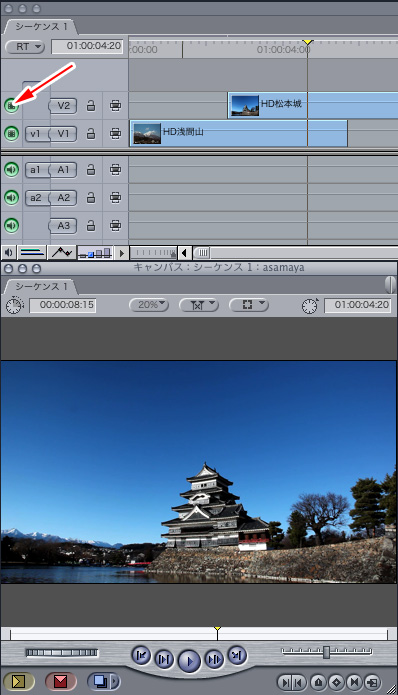Toggle clip overlays graph icon

[62, 253]
